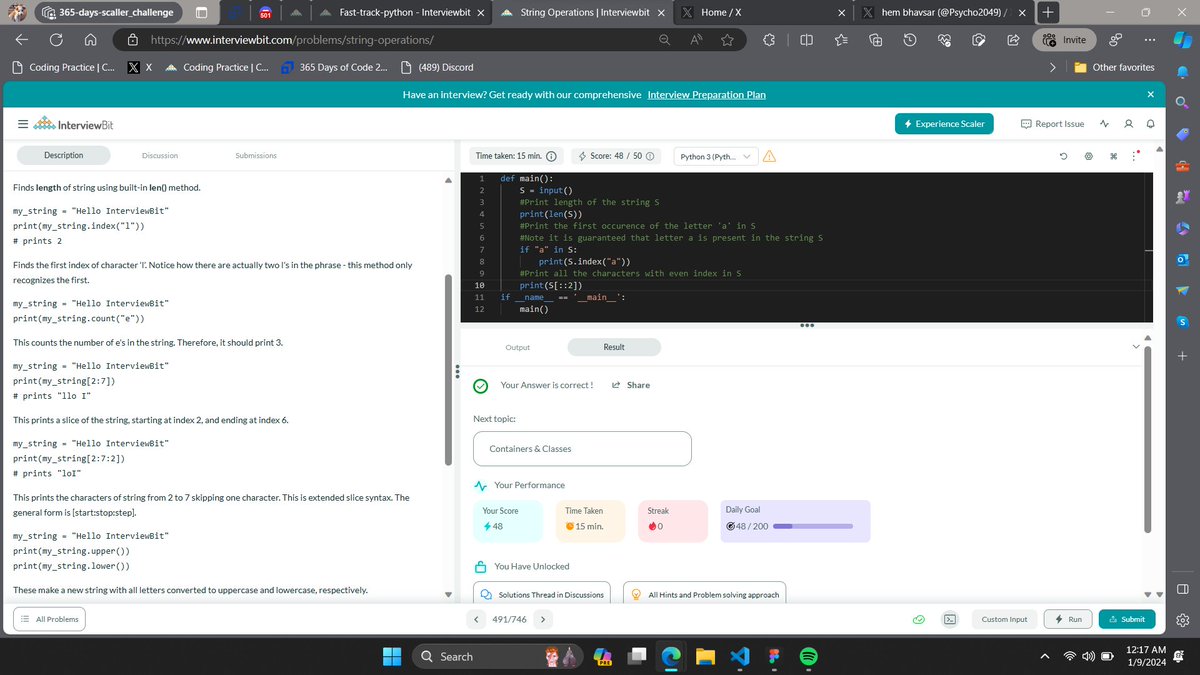Viewport: 1200px width, 675px height.
Task: Collapse the result panel chevron
Action: coord(1135,347)
